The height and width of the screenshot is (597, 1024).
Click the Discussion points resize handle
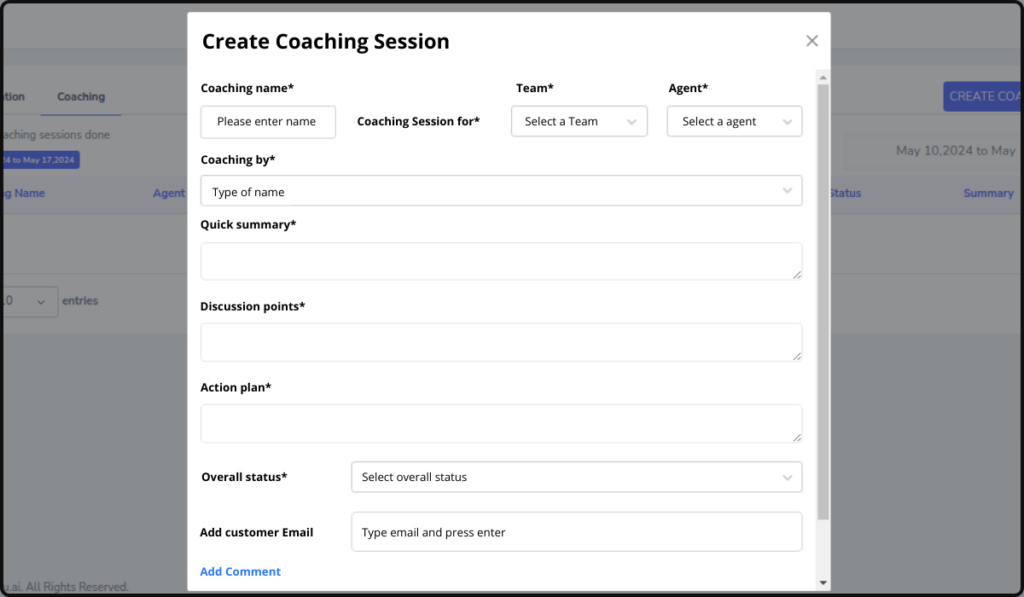[797, 356]
